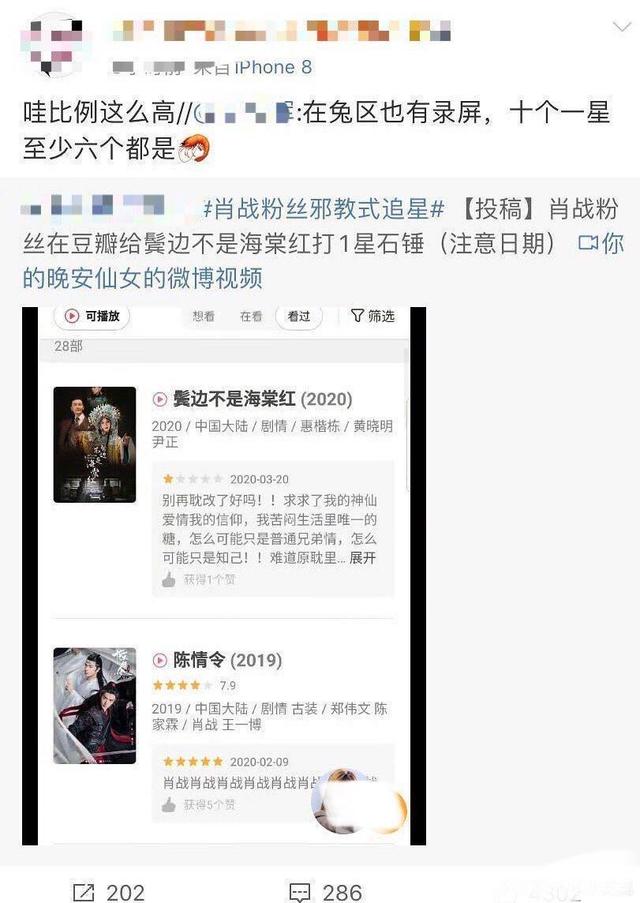
Task: Open the 筛选 filter funnel
Action: (373, 316)
